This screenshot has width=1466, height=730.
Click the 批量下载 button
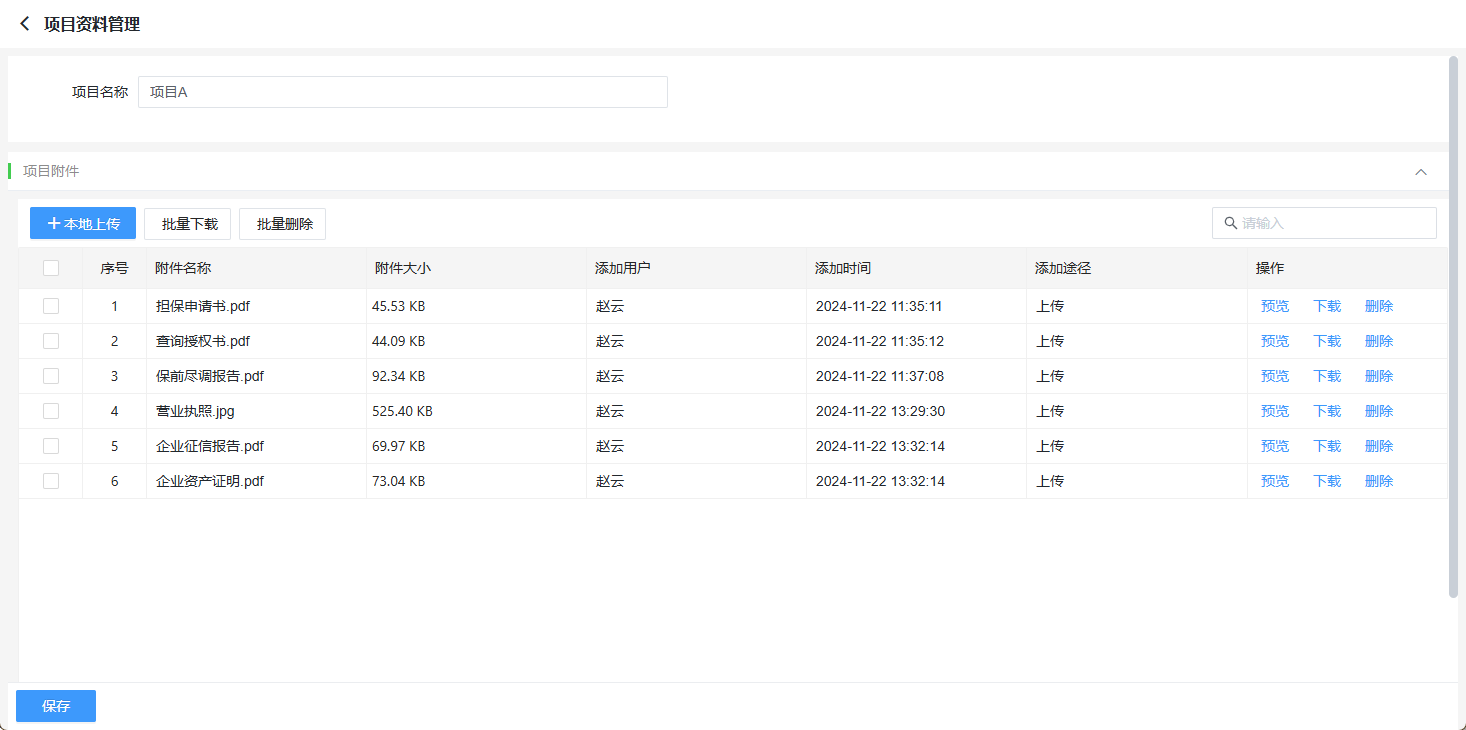tap(188, 224)
